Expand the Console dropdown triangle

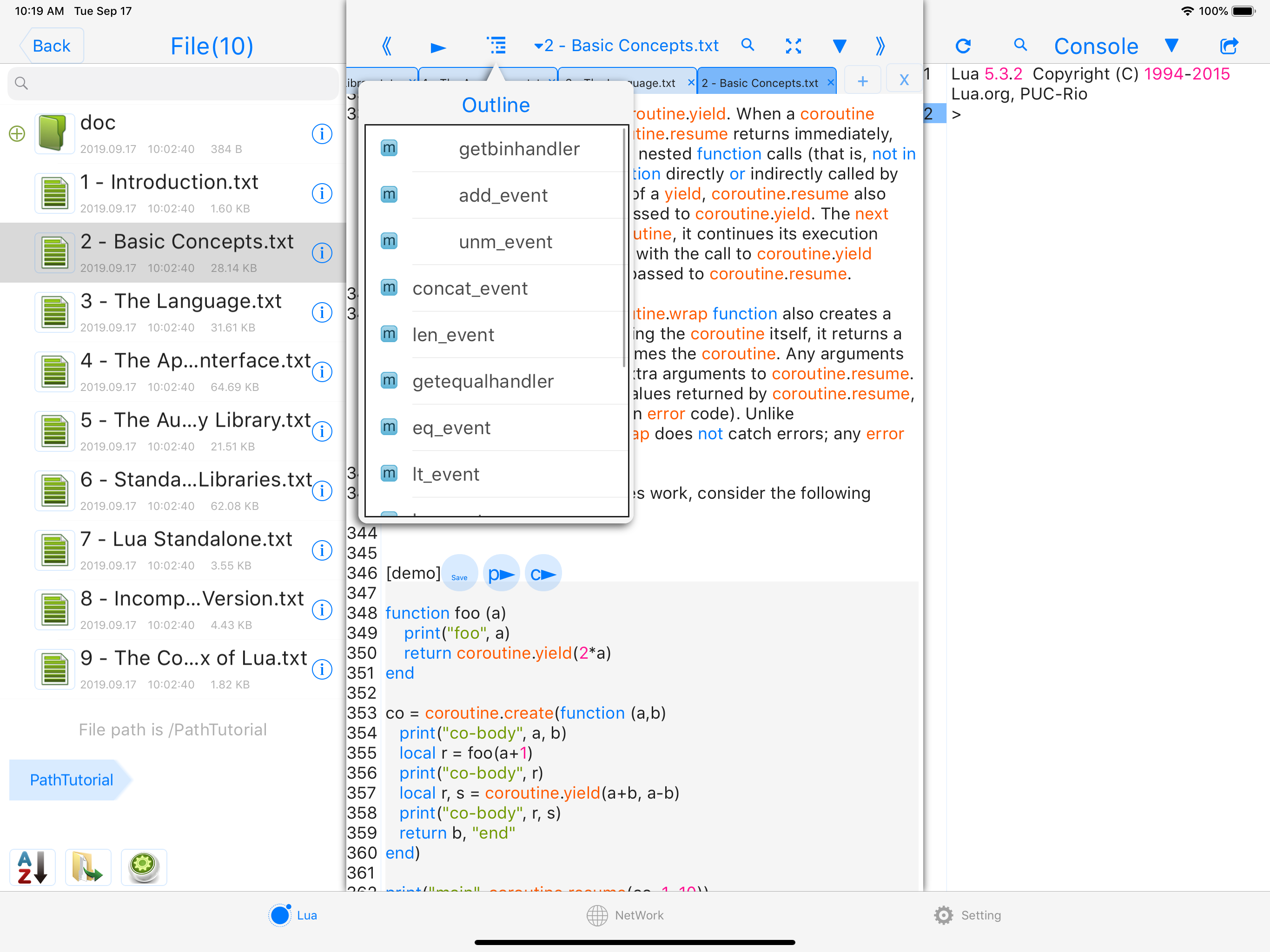coord(1171,46)
